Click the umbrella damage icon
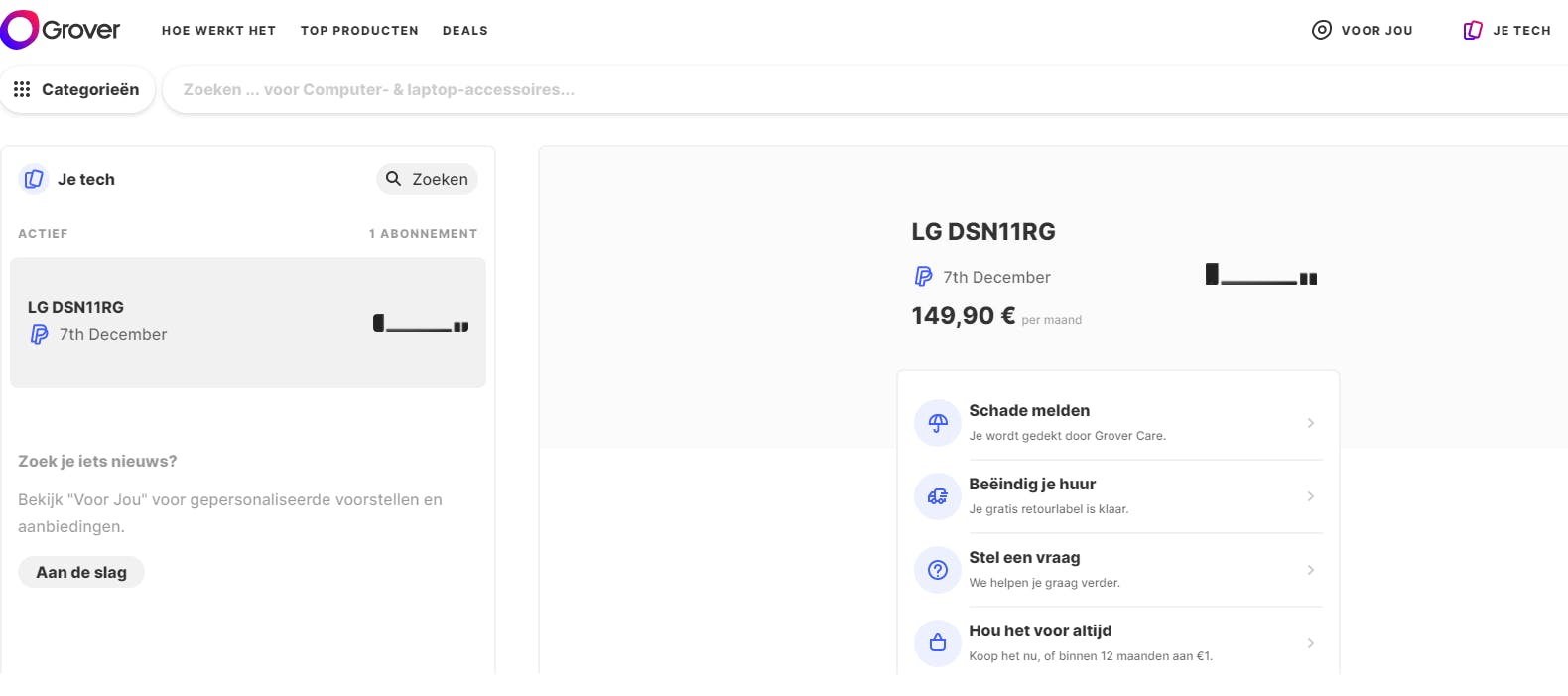 938,423
